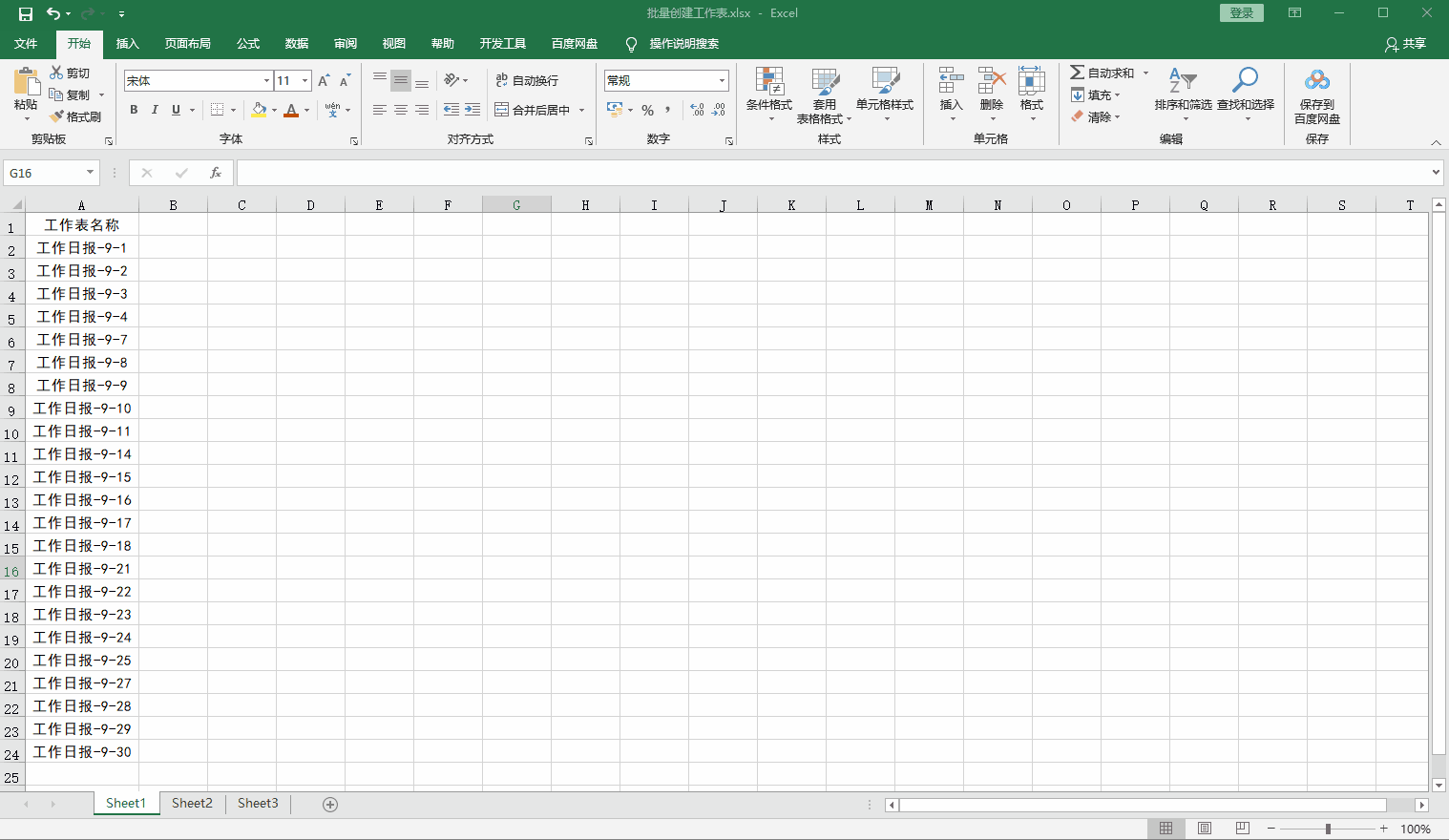Click the 登录 sign-in button
The width and height of the screenshot is (1449, 840).
tap(1241, 13)
